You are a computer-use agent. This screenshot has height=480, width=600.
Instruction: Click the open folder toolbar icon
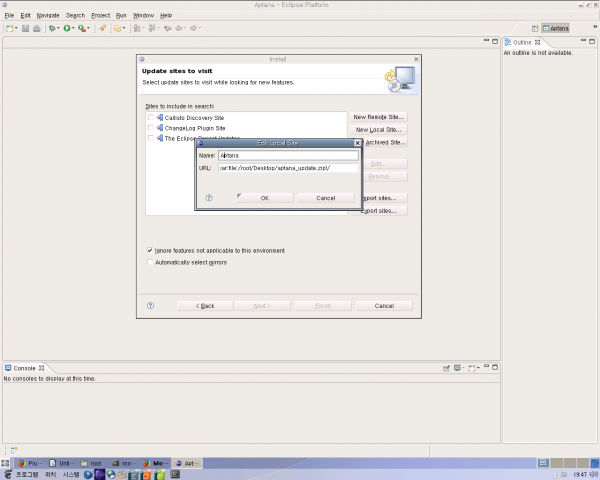click(117, 28)
